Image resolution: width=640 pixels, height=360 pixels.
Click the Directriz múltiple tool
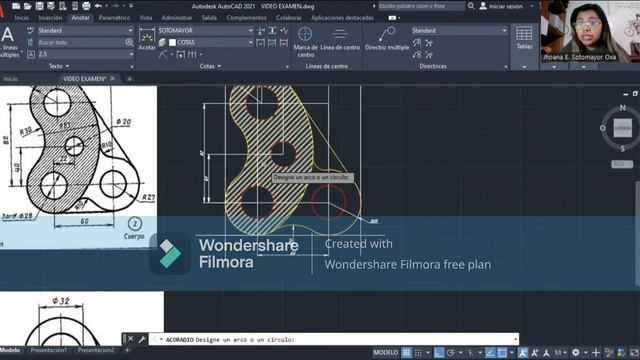(387, 39)
